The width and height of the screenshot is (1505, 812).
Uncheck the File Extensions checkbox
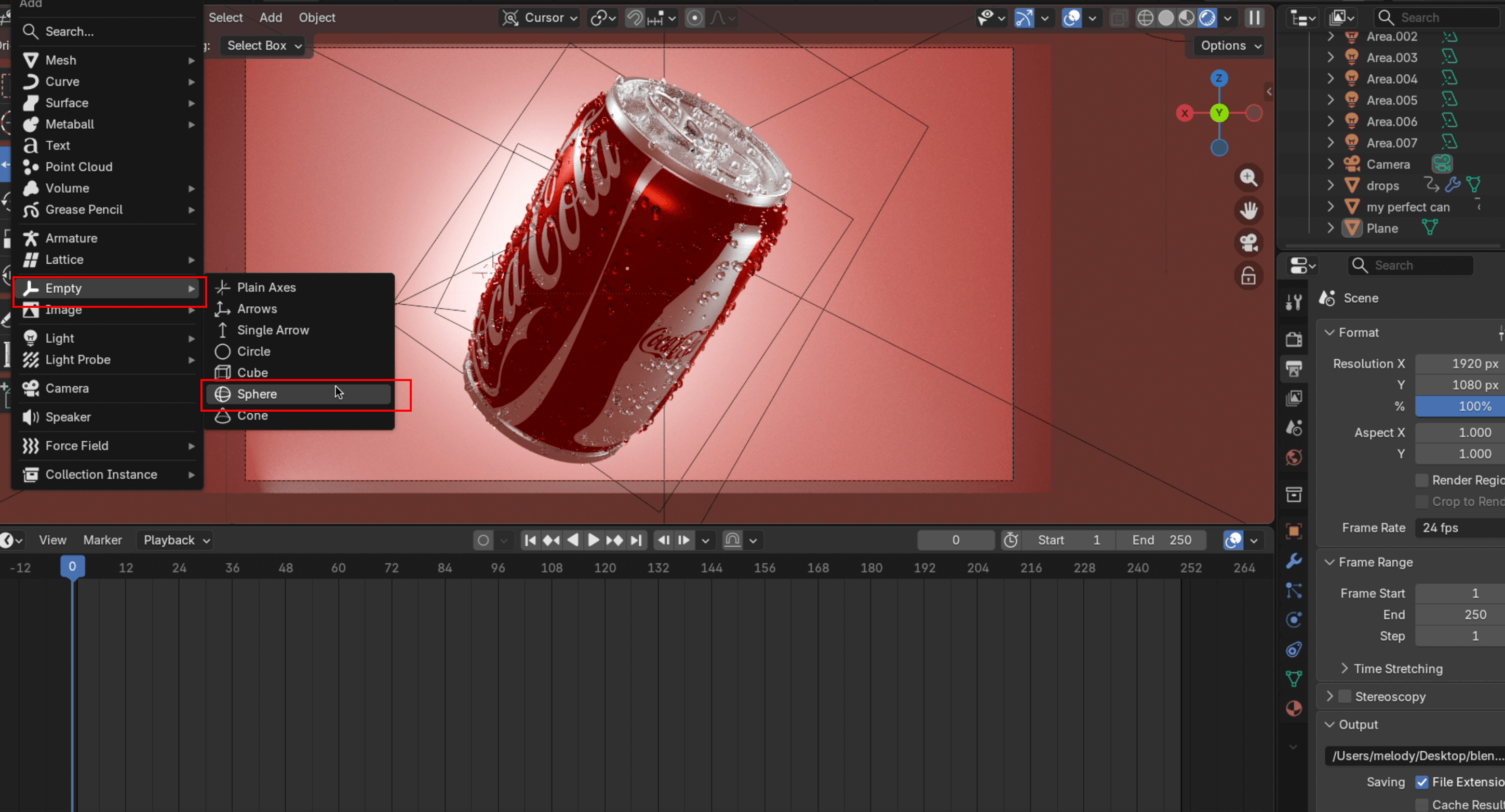[x=1422, y=782]
